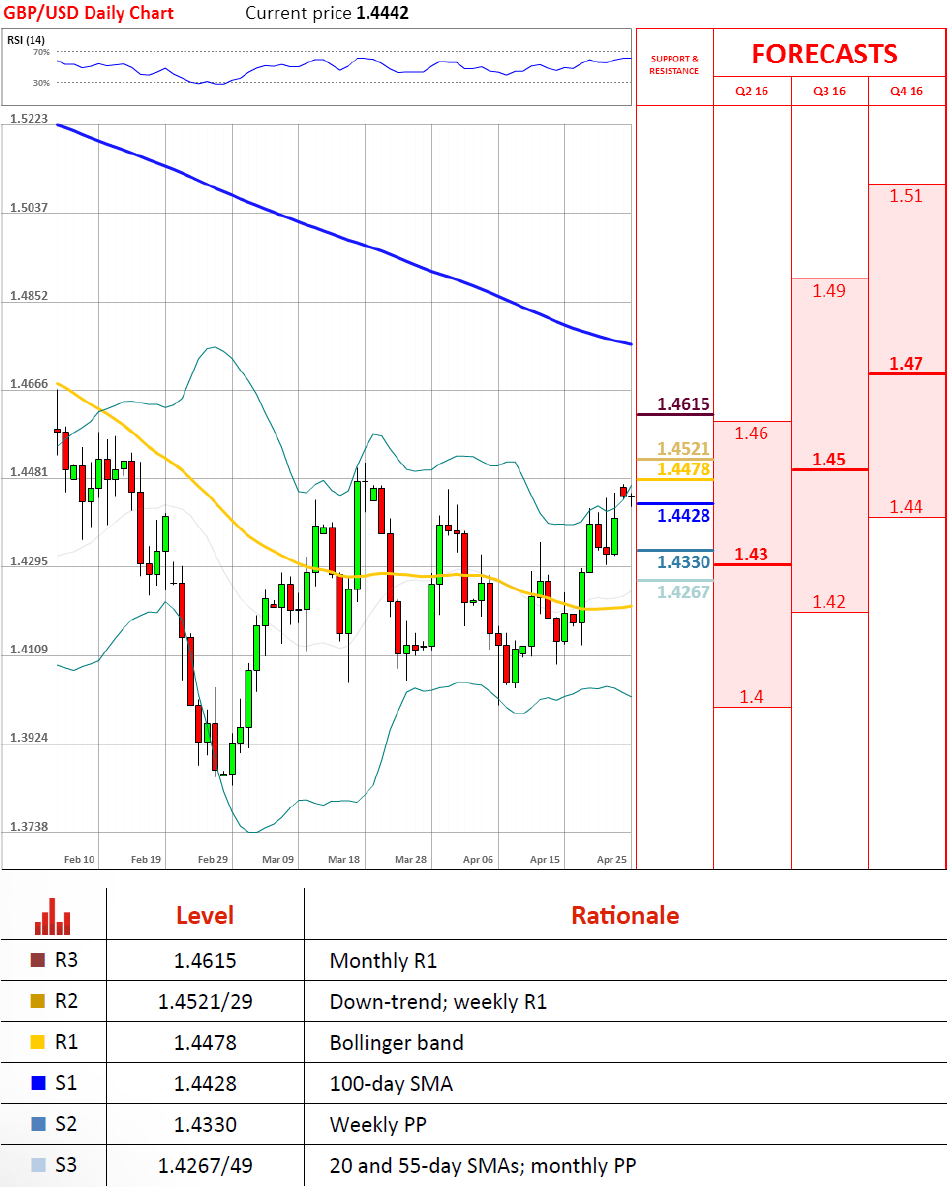
Task: Click the 100-day SMA rationale
Action: coord(391,1083)
